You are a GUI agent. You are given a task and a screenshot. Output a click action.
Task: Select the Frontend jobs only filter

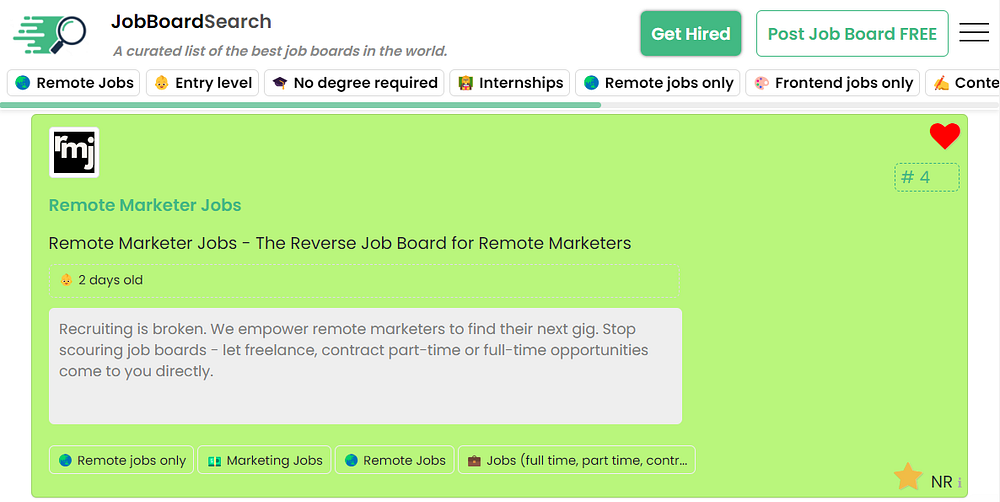point(832,83)
